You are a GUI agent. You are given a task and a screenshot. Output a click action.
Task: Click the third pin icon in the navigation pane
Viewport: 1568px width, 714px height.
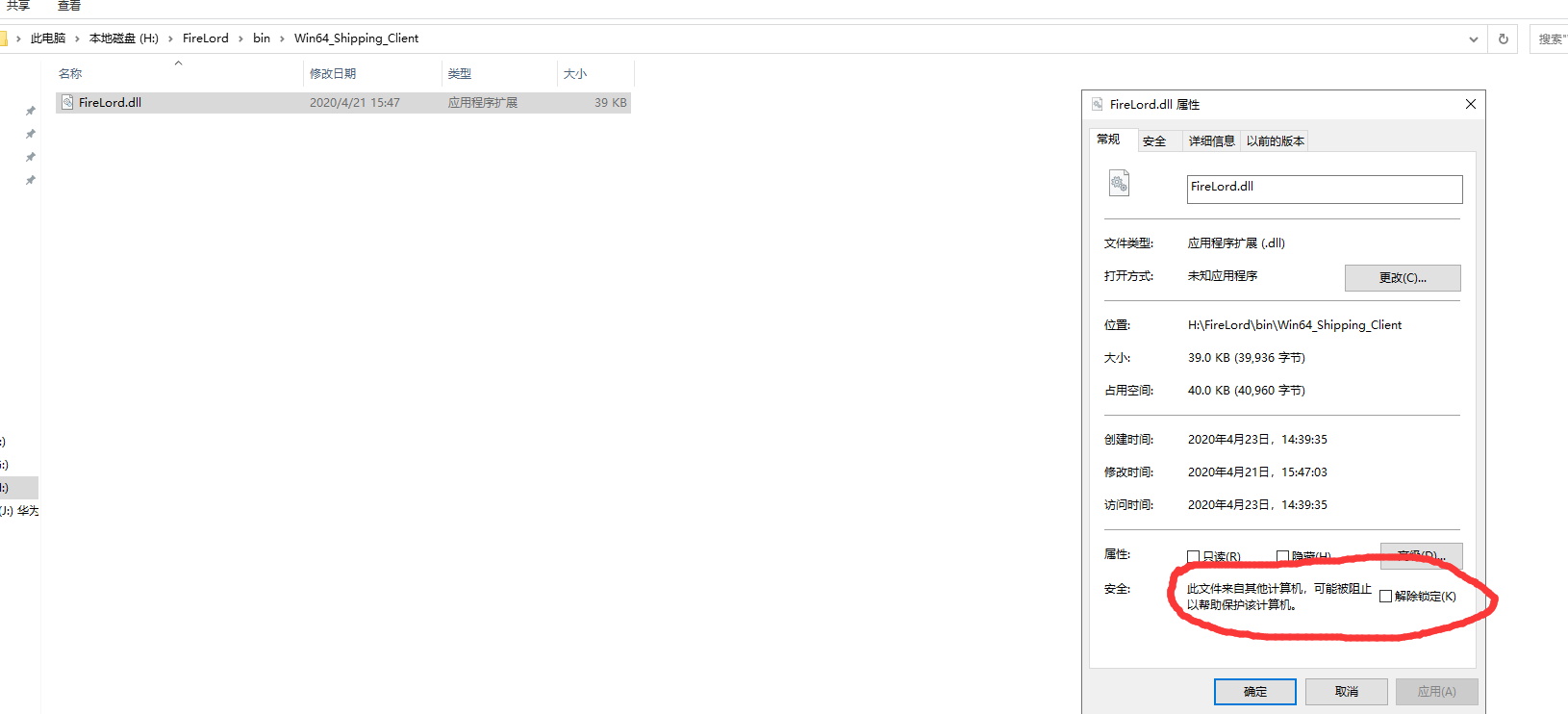[31, 157]
